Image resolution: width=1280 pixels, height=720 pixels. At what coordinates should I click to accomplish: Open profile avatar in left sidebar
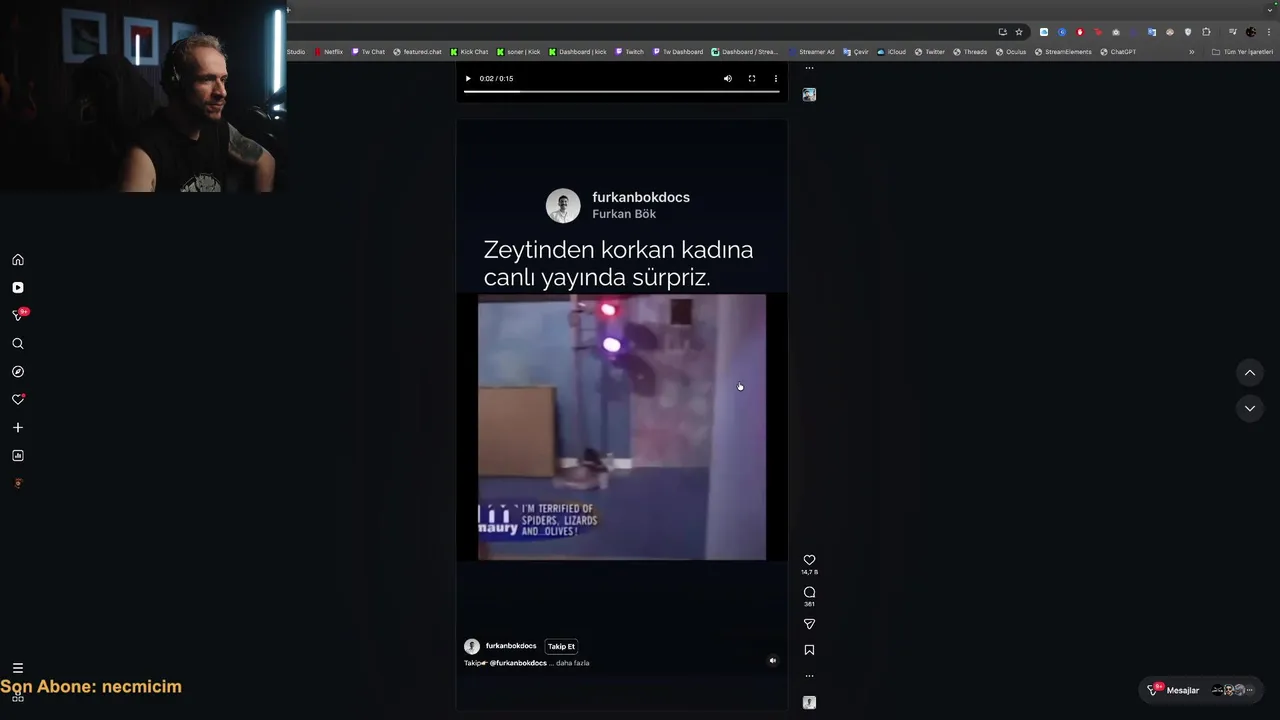click(18, 484)
